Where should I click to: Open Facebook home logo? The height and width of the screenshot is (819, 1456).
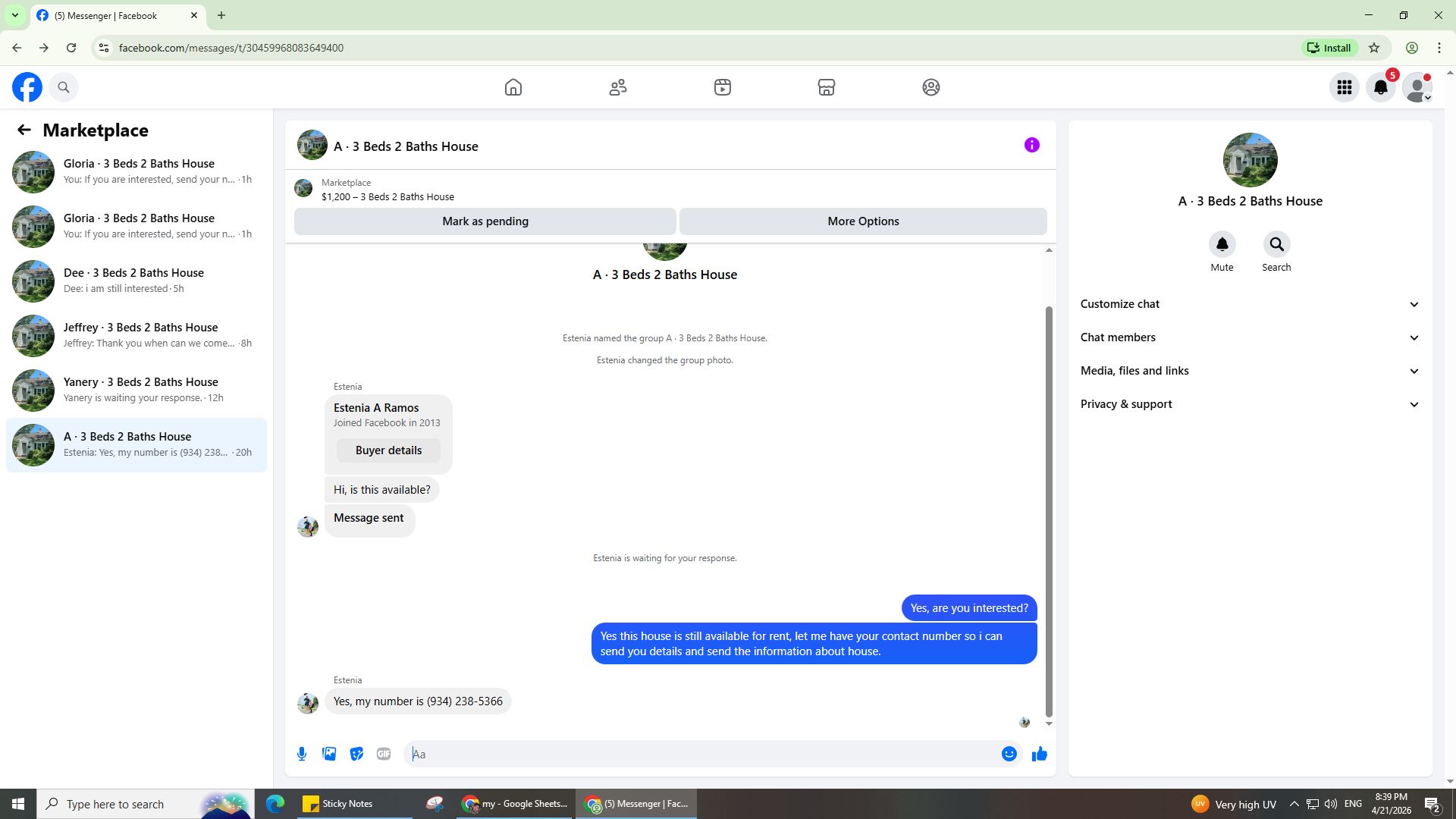click(27, 87)
